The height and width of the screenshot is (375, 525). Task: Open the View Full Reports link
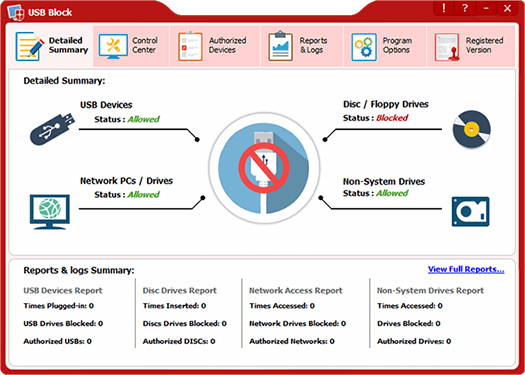click(x=466, y=270)
